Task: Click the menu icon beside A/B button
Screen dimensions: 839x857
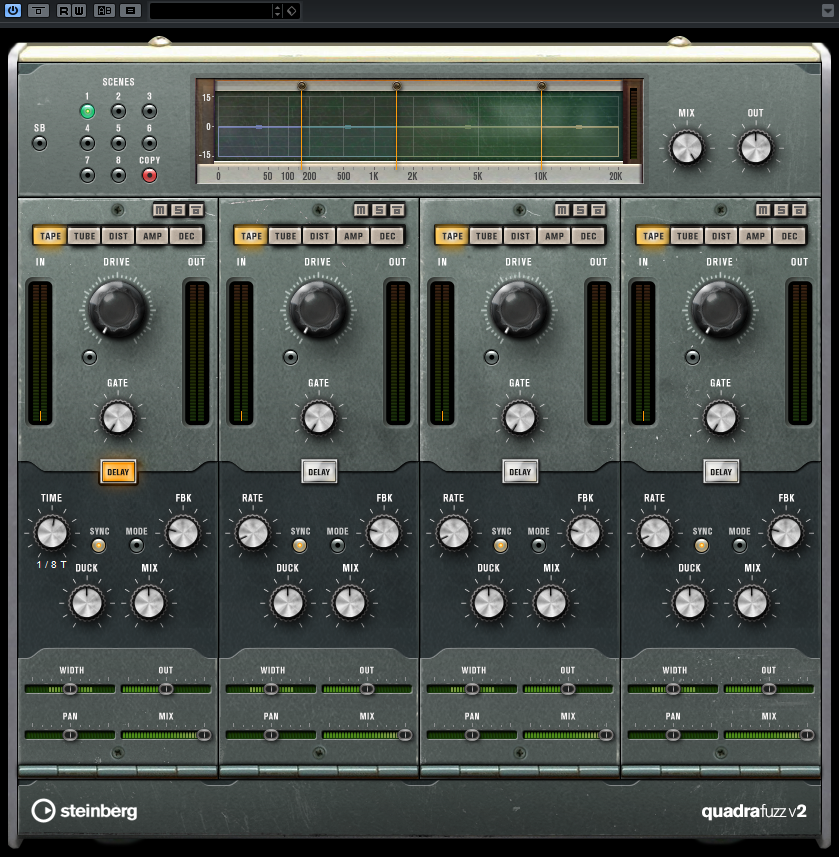Action: (x=130, y=10)
